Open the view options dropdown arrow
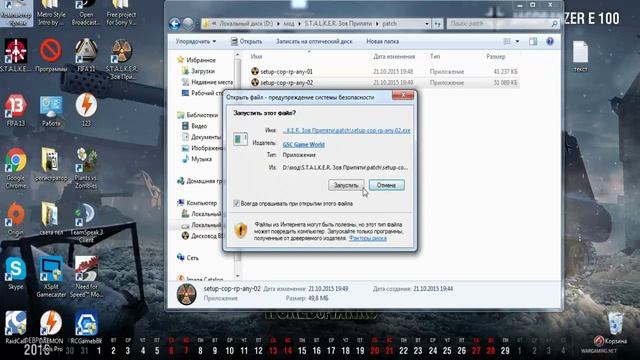This screenshot has height=360, width=640. [x=517, y=42]
